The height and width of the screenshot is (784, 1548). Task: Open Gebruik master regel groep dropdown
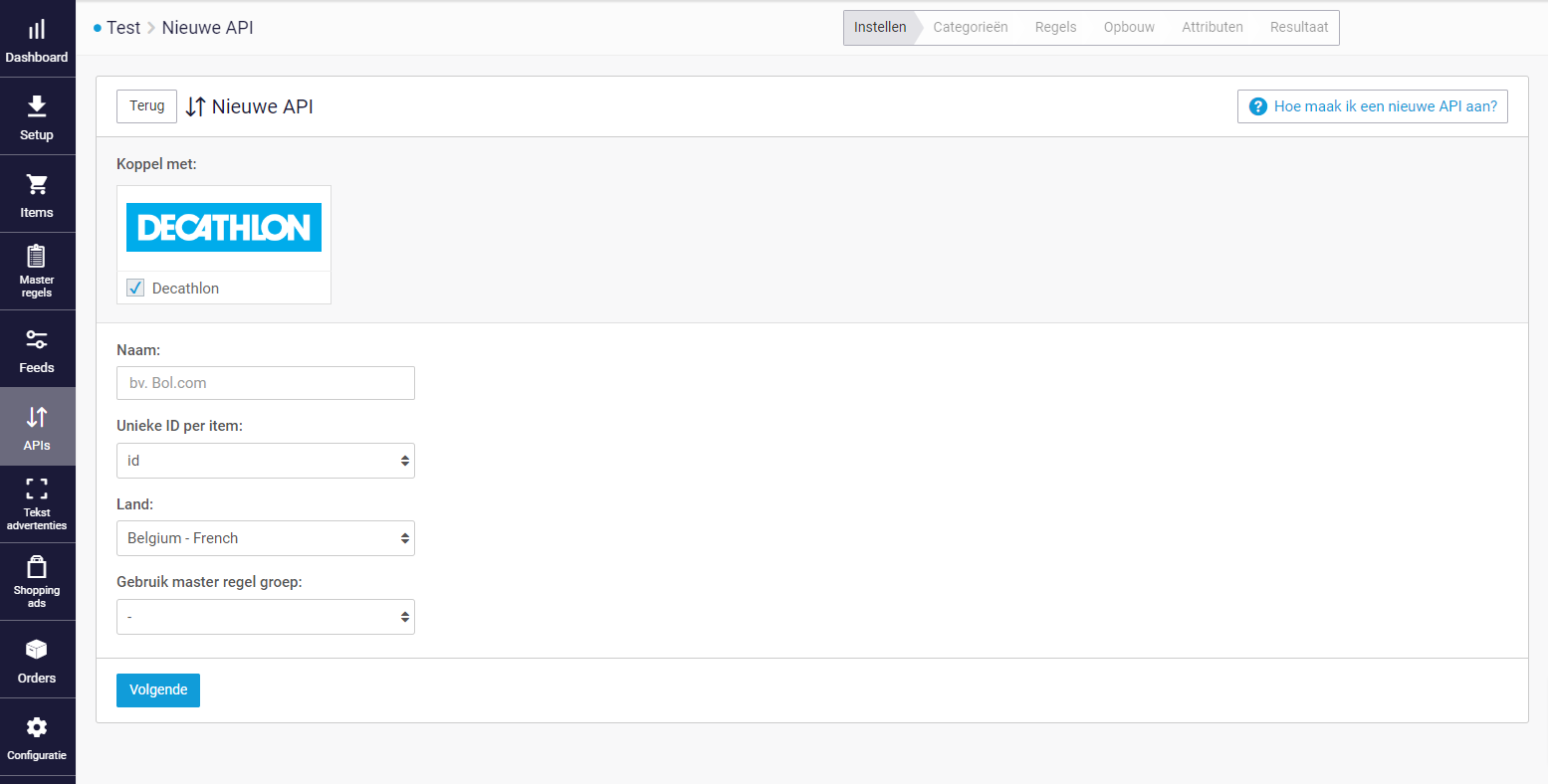click(266, 617)
